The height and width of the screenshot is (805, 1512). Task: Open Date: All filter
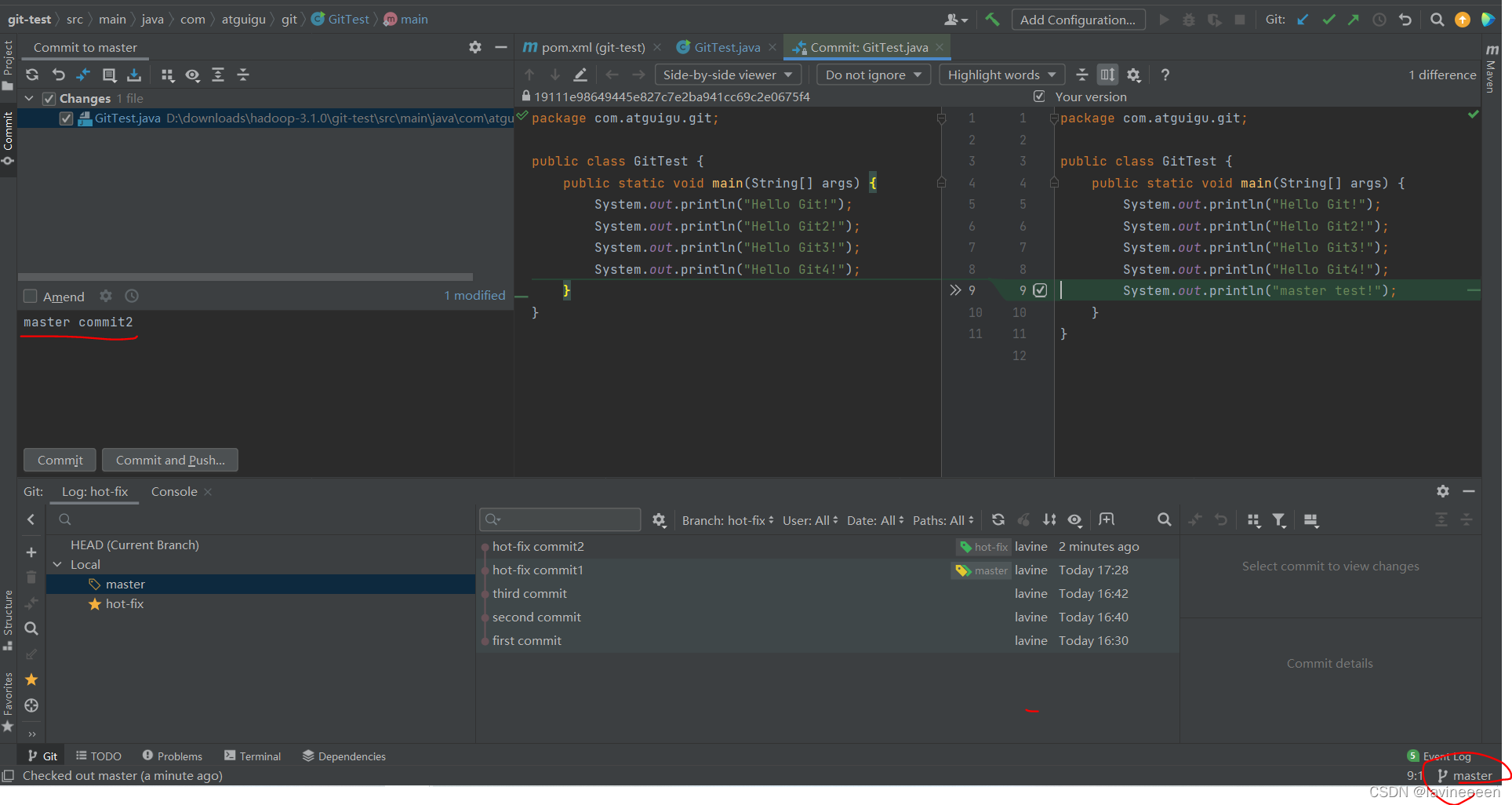point(875,520)
